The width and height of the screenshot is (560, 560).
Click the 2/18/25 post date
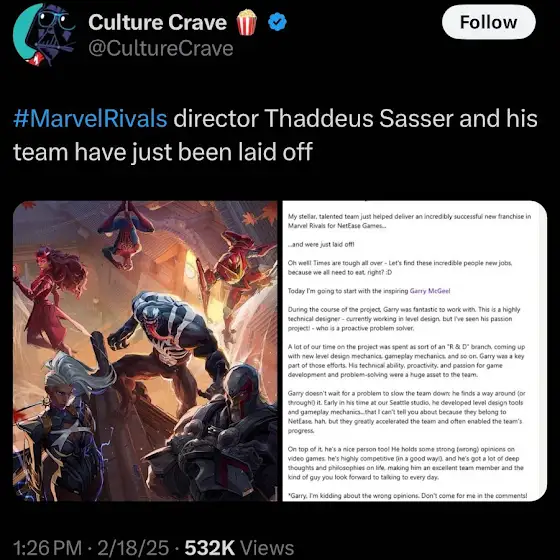(x=133, y=548)
